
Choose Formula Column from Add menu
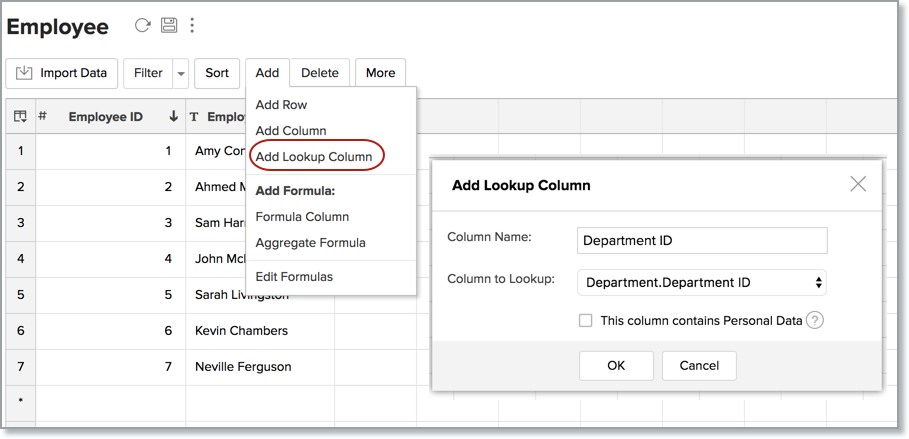pos(302,216)
